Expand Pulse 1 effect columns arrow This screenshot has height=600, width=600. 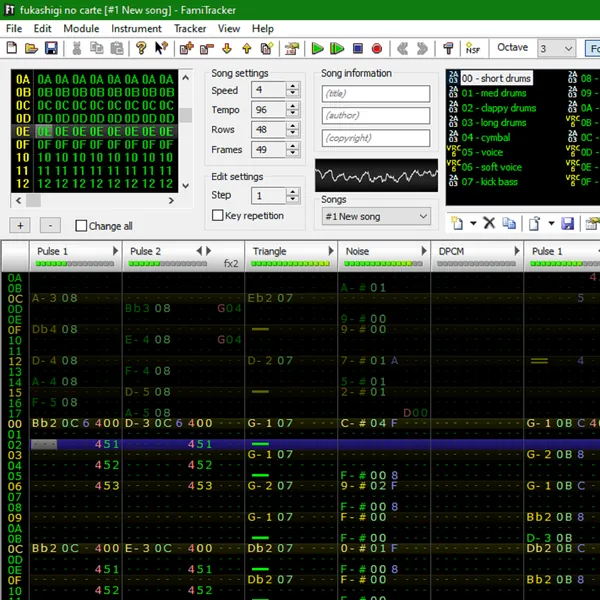[115, 251]
